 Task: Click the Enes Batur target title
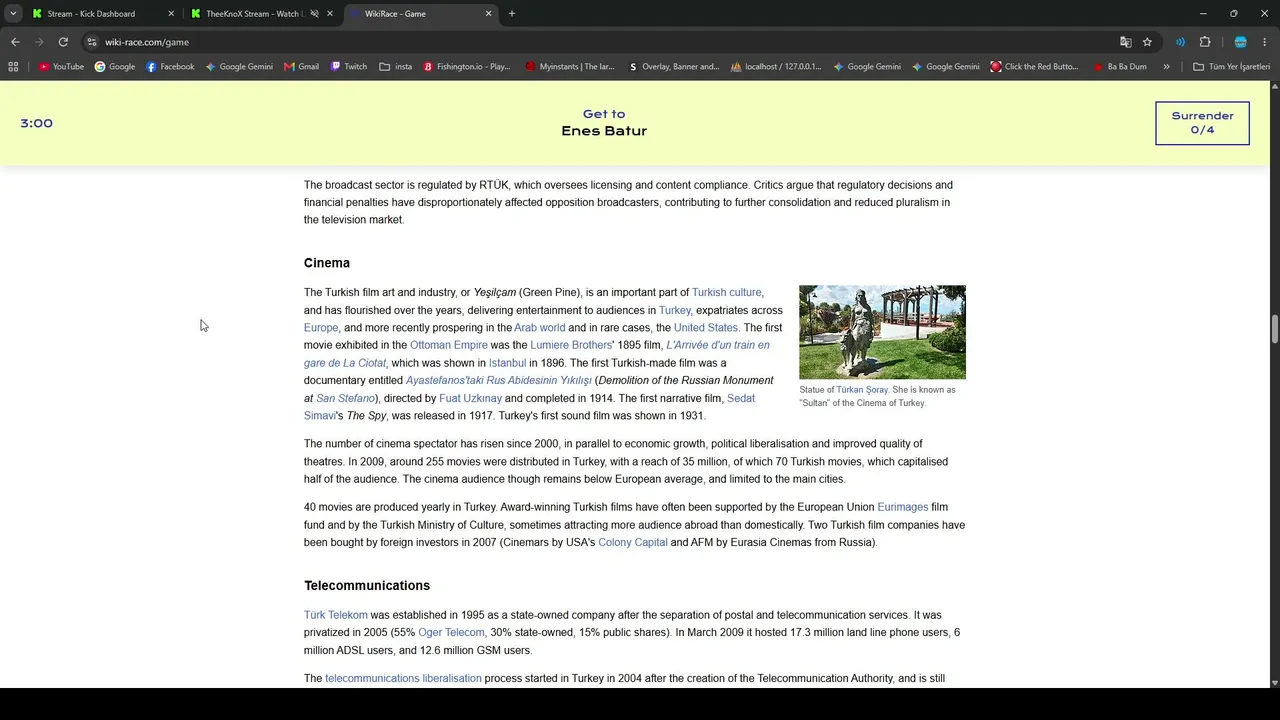604,131
